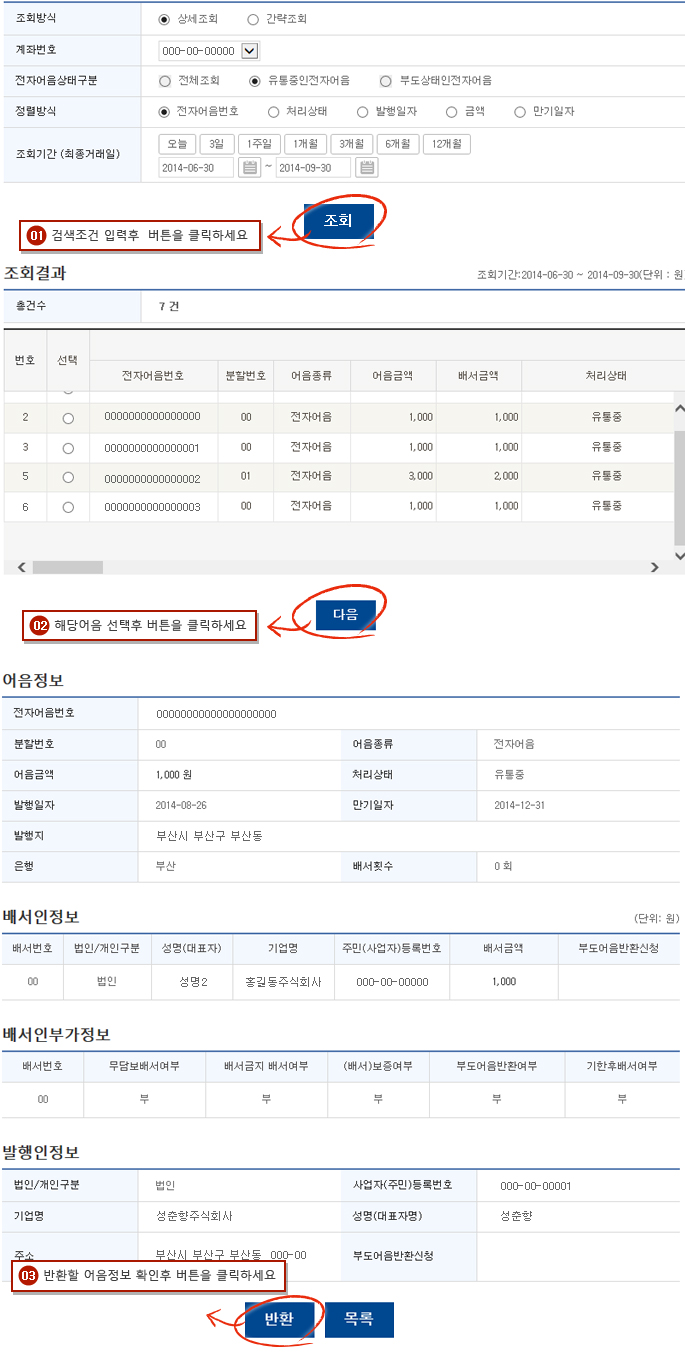Set period to 1개월
The height and width of the screenshot is (1357, 685).
(305, 144)
